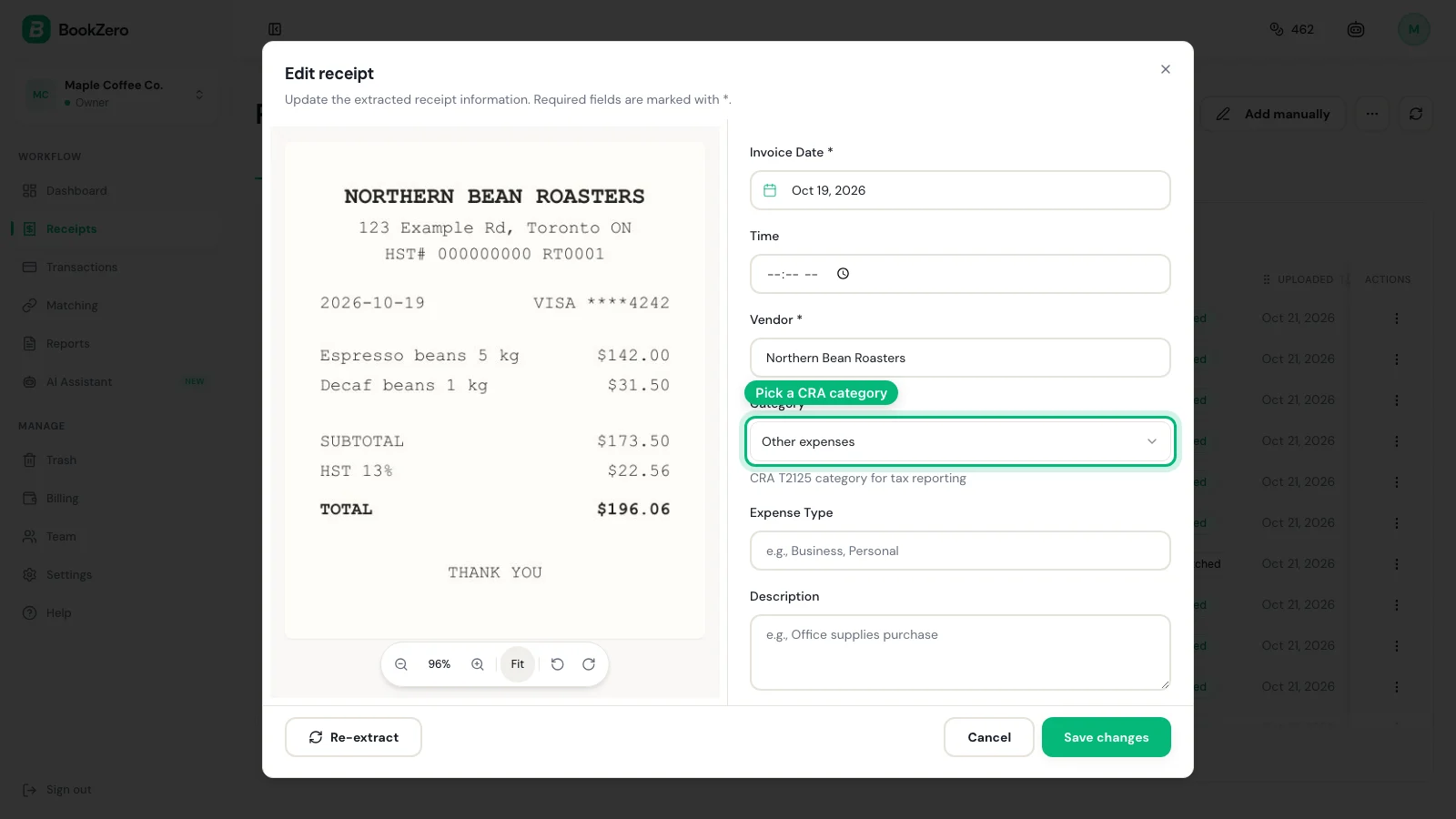Click the receipt image thumbnail
The image size is (1456, 819).
[495, 389]
